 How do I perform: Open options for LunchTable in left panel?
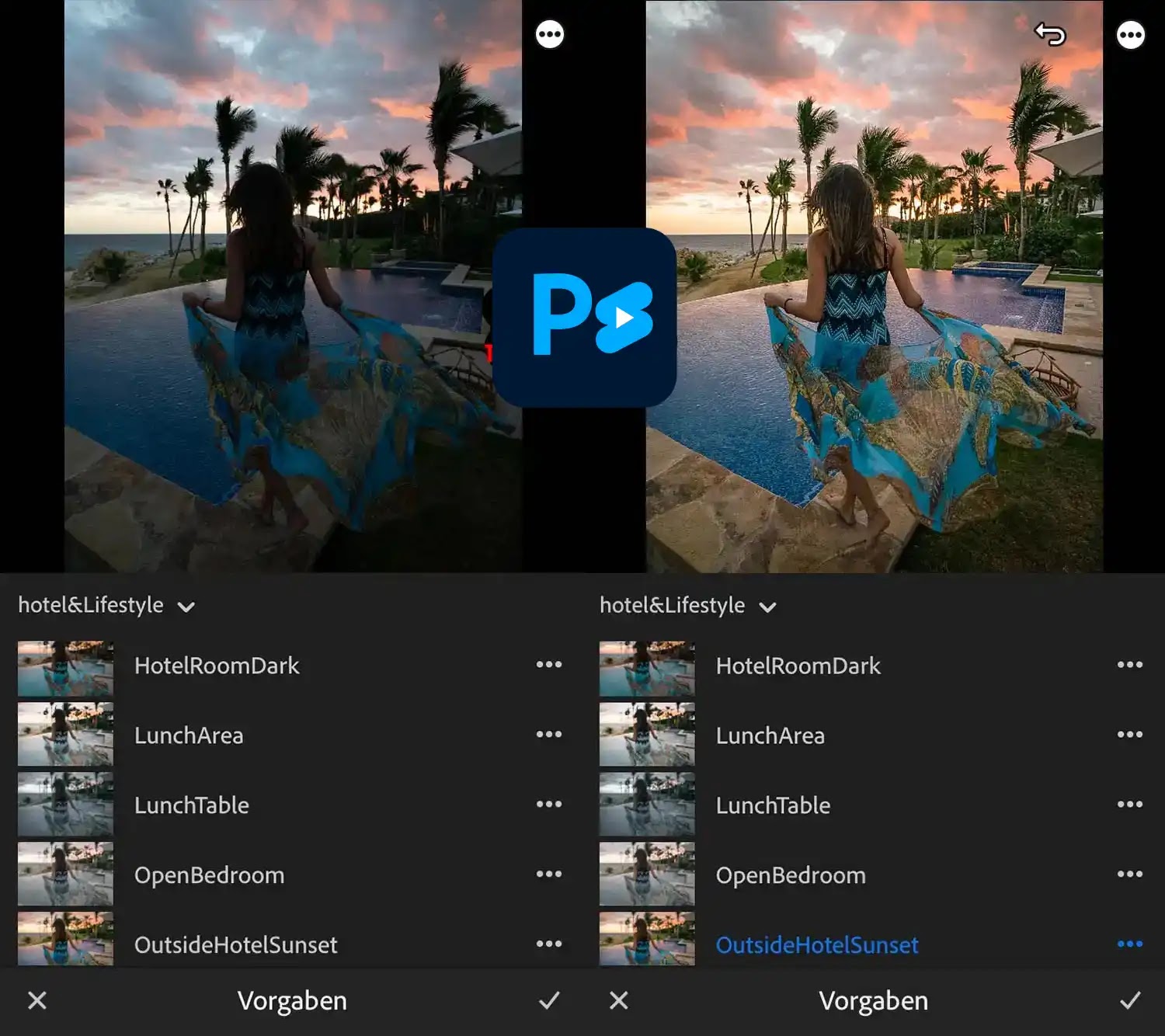tap(549, 805)
